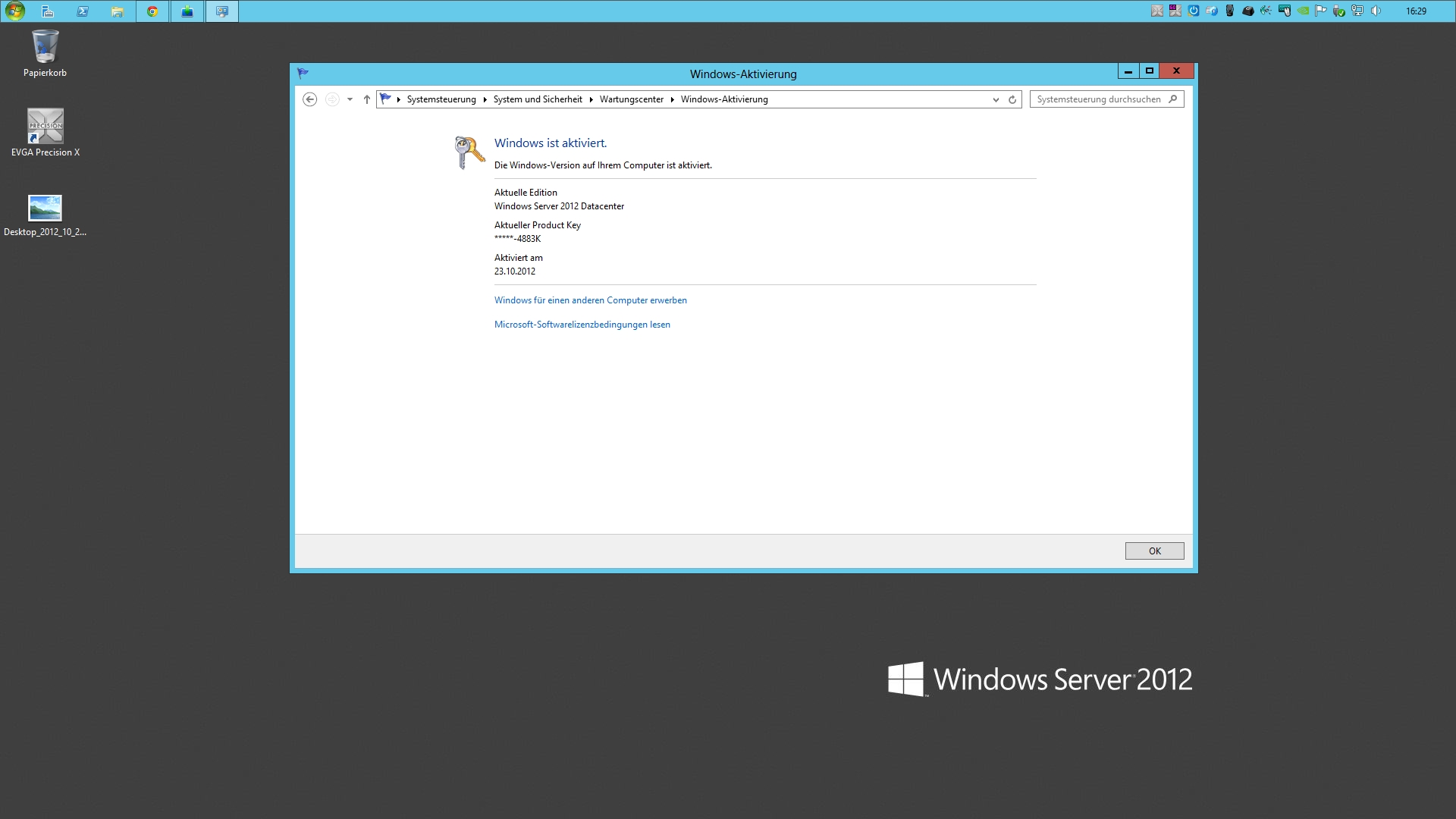The height and width of the screenshot is (819, 1456).
Task: Expand the address bar history dropdown
Action: coord(996,99)
